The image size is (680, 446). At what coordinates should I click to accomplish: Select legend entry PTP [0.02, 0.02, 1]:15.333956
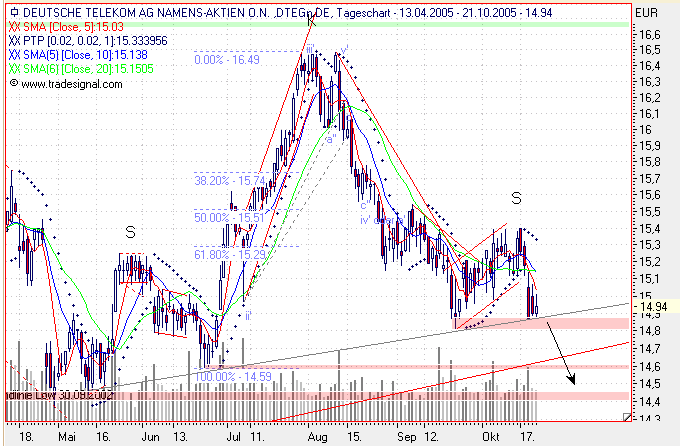click(88, 41)
